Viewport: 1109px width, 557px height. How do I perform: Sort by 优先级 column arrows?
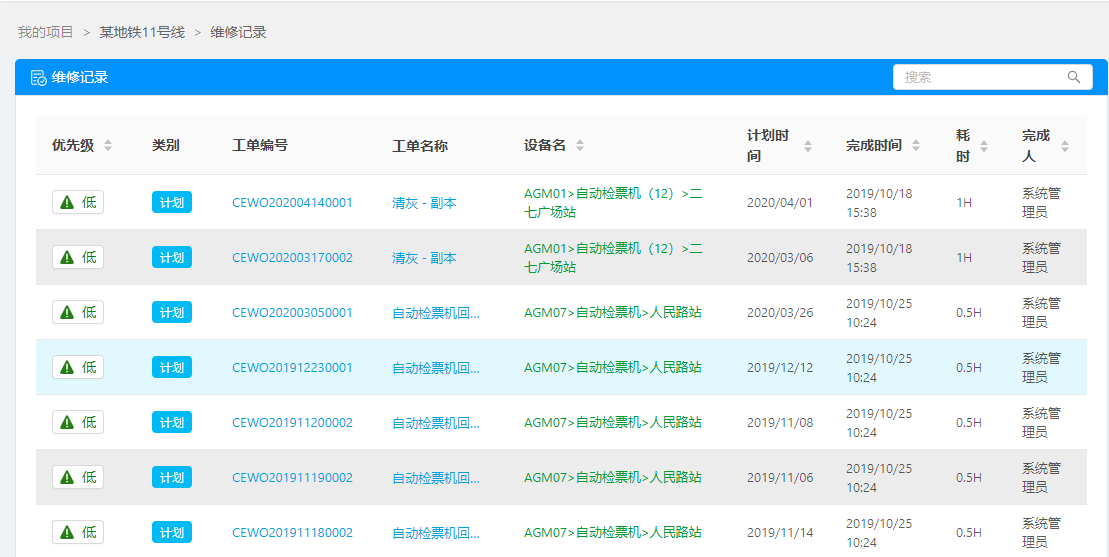[x=108, y=146]
